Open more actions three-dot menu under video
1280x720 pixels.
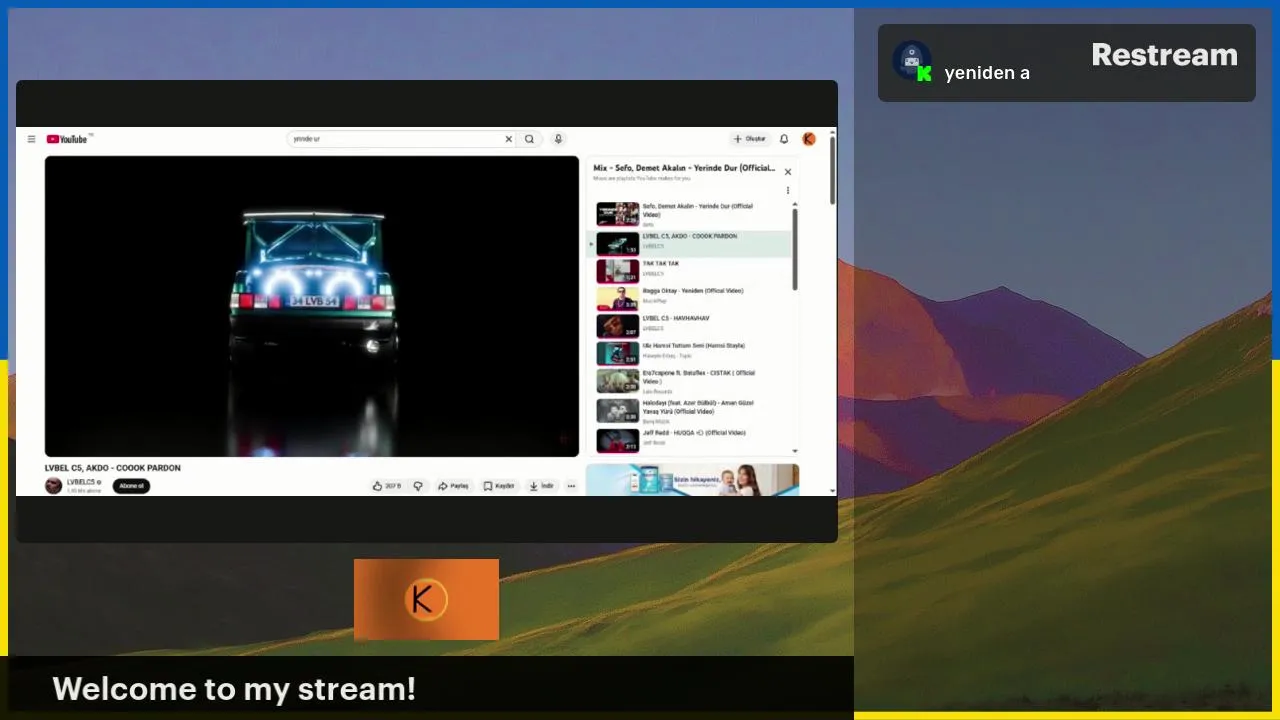pyautogui.click(x=571, y=486)
